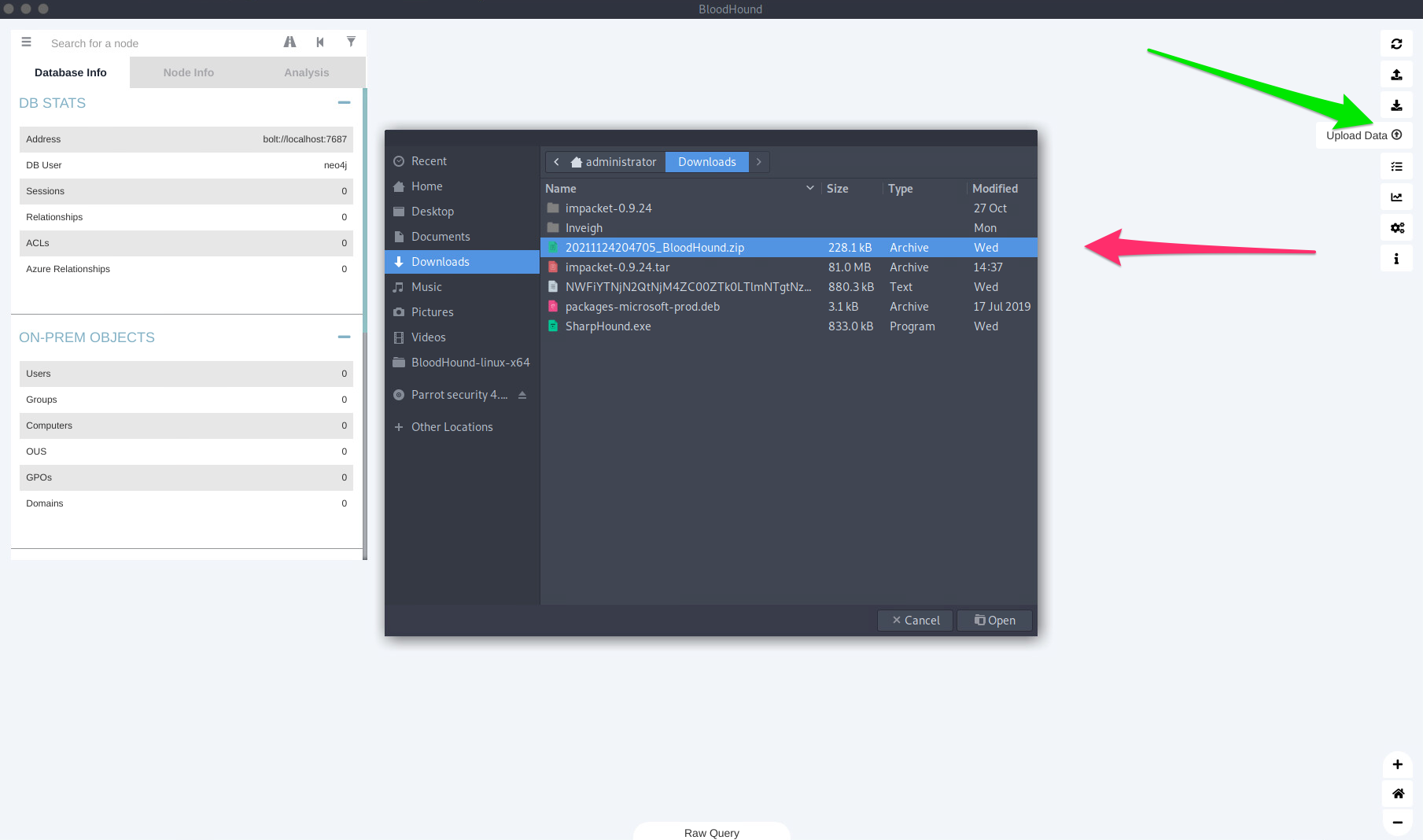The image size is (1423, 840).
Task: Open Settings gears icon
Action: [x=1396, y=228]
